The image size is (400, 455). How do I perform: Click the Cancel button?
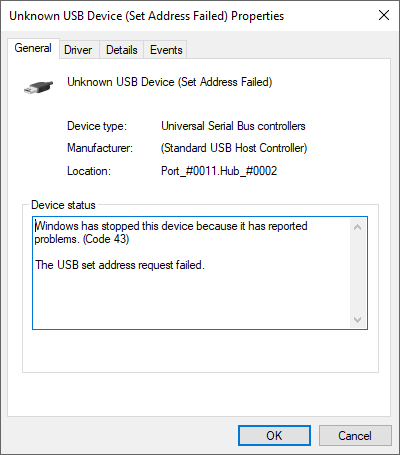355,435
